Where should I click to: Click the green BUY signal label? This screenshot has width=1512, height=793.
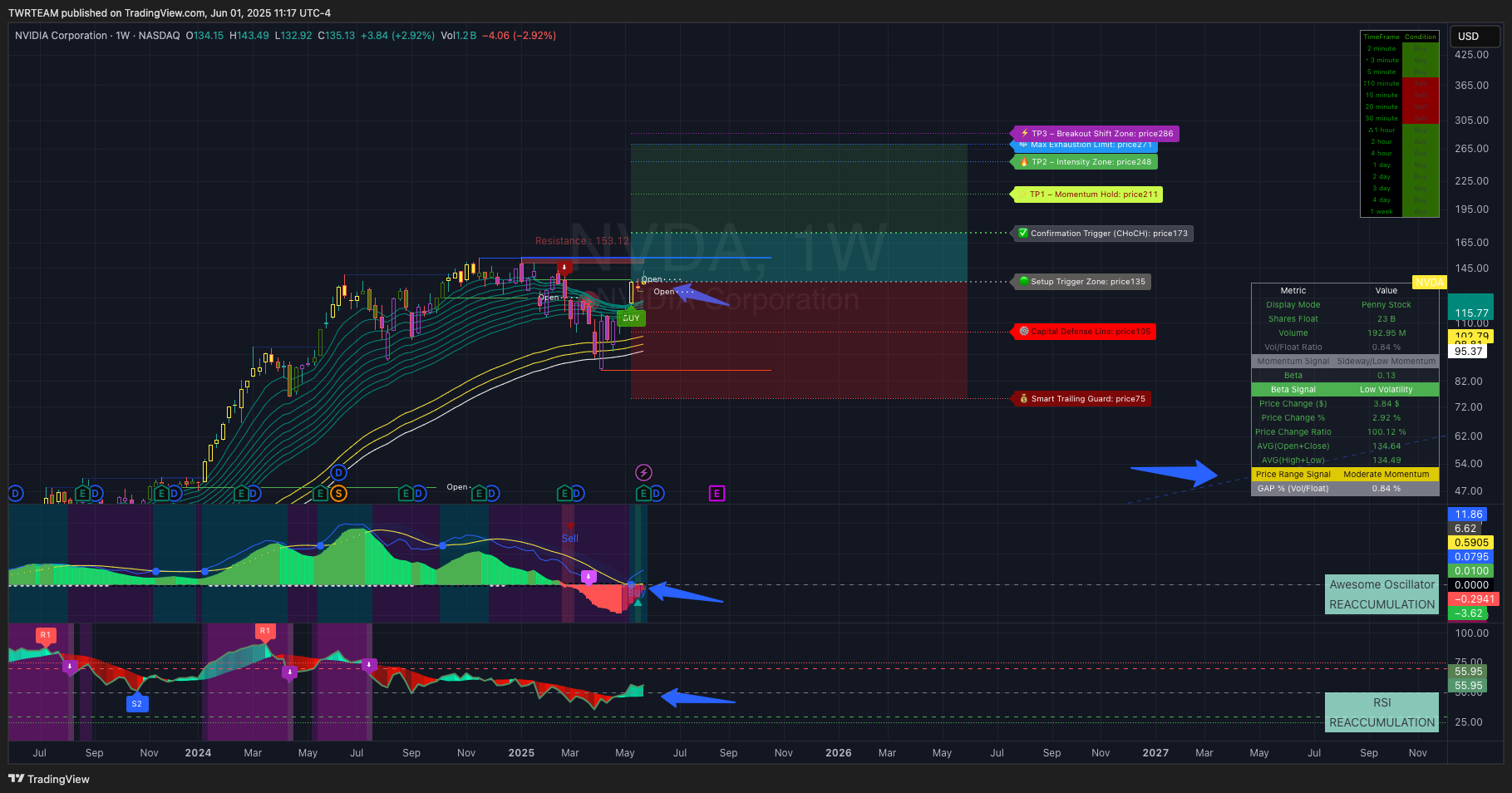(x=631, y=318)
